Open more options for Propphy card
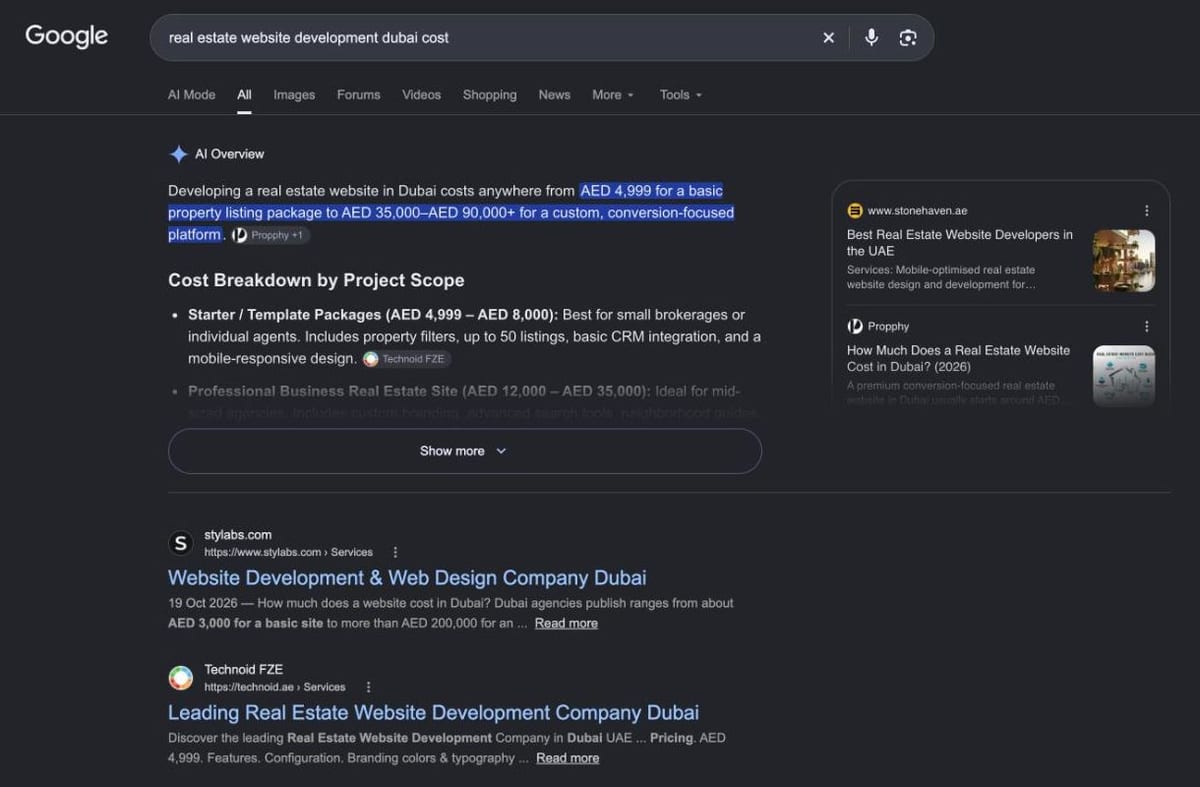 1146,326
